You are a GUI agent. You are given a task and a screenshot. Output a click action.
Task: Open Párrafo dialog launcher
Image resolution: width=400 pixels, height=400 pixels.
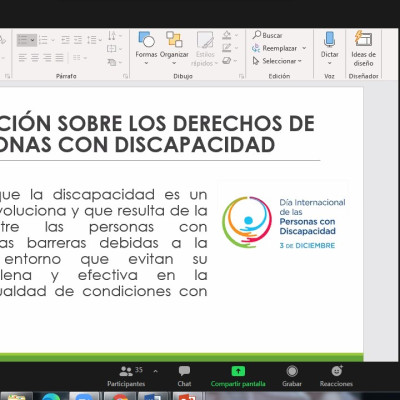tap(125, 76)
